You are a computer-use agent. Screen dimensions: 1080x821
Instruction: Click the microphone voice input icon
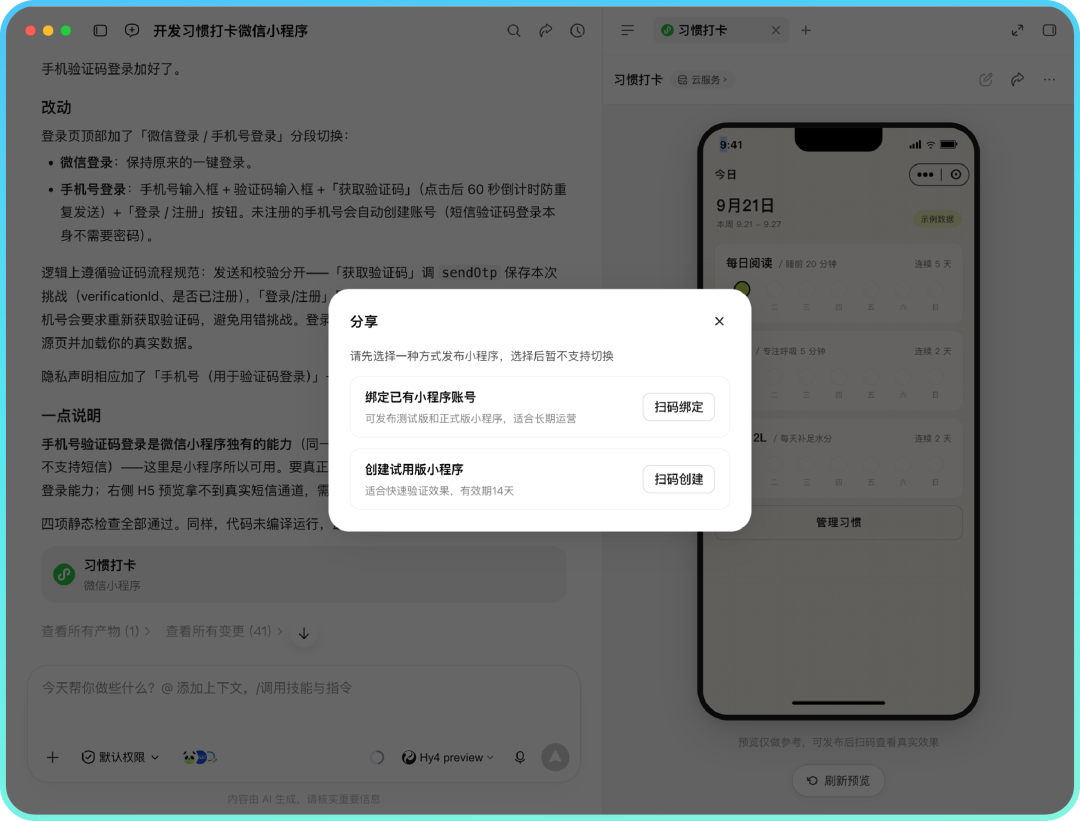[520, 758]
